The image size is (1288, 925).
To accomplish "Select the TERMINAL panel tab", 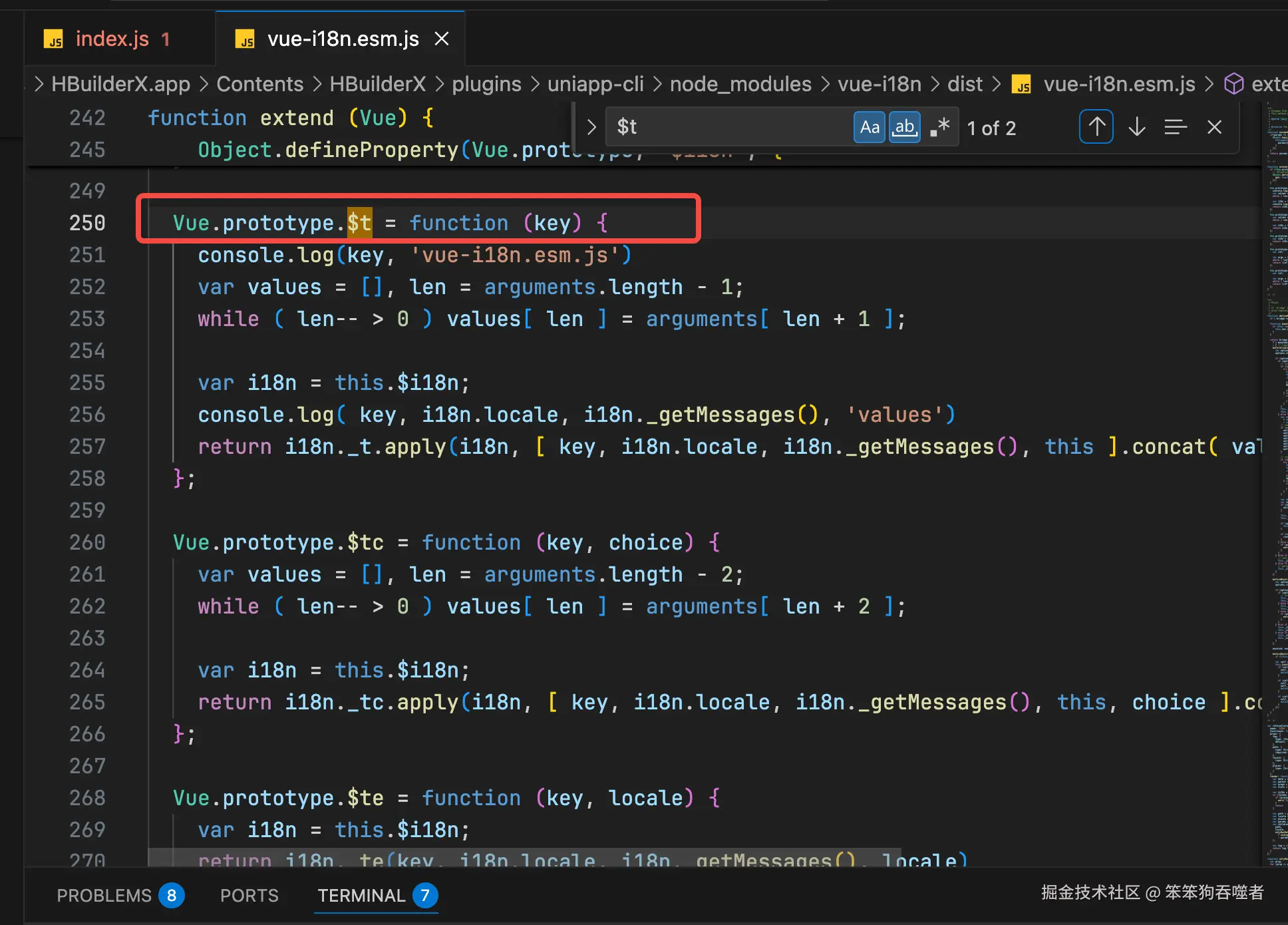I will 361,896.
